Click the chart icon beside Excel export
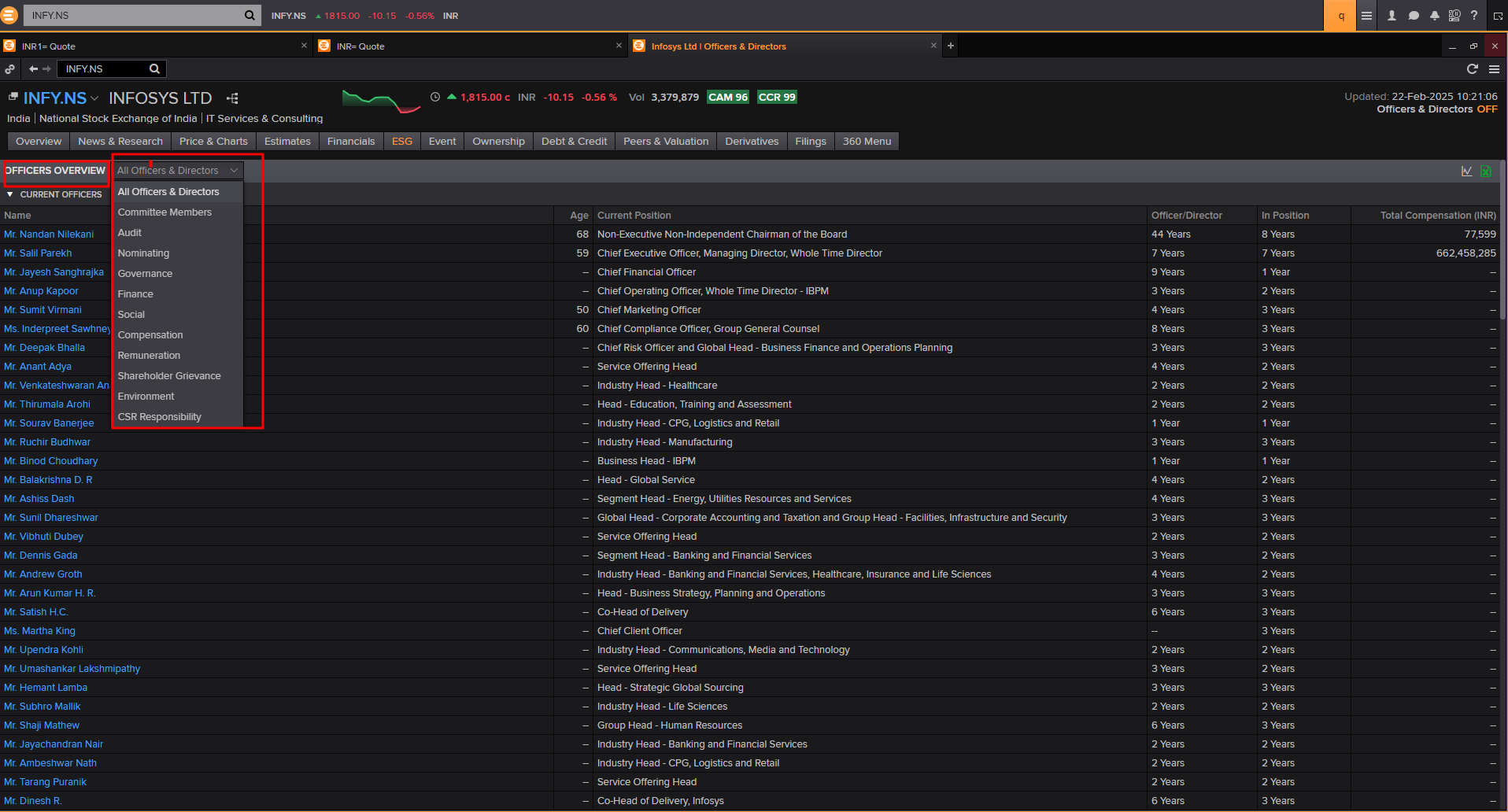 (x=1466, y=171)
